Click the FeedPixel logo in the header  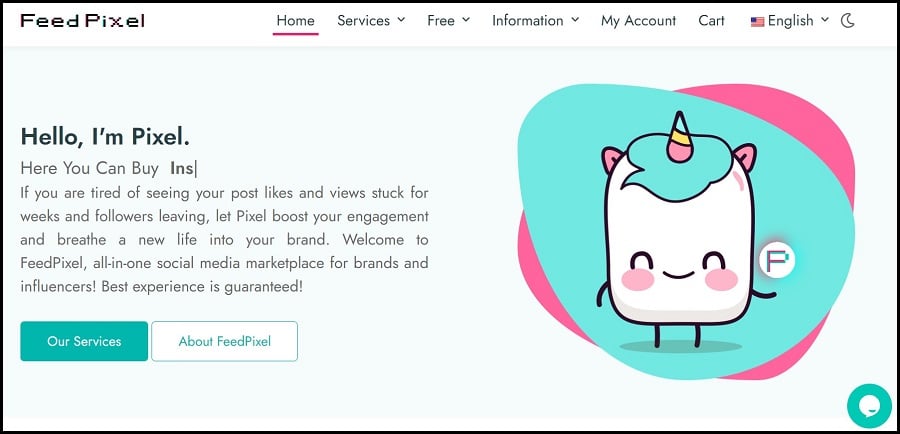pos(82,21)
